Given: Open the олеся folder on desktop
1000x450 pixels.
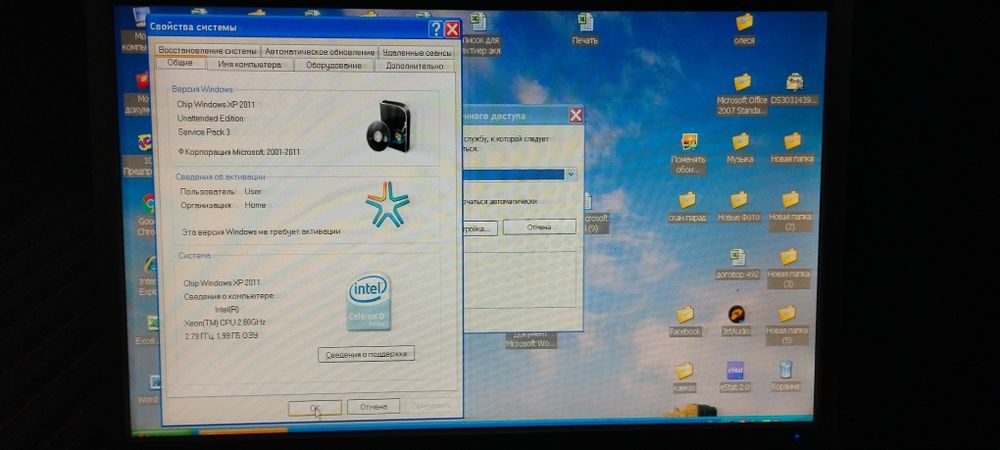Looking at the screenshot, I should 744,22.
